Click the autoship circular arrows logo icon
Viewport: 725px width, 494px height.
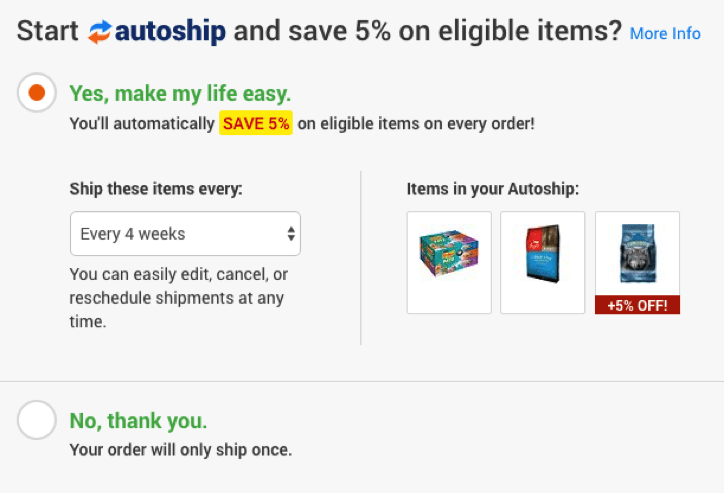click(x=99, y=32)
